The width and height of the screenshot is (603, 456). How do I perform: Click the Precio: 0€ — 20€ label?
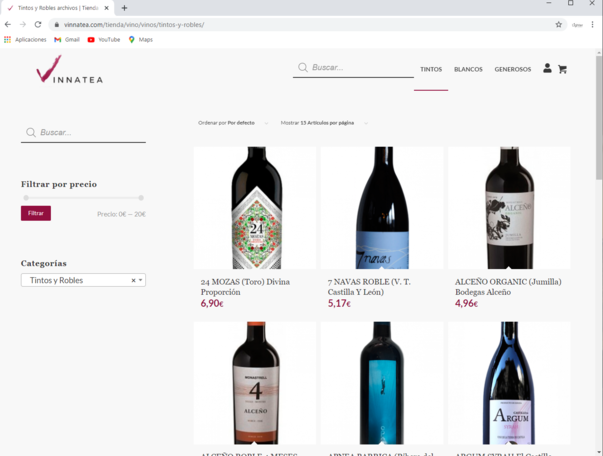point(122,214)
